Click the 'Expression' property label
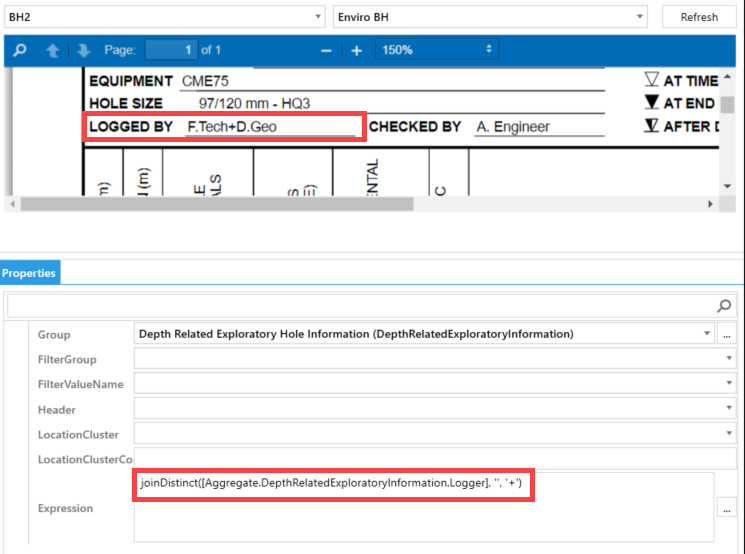745x554 pixels. point(66,508)
